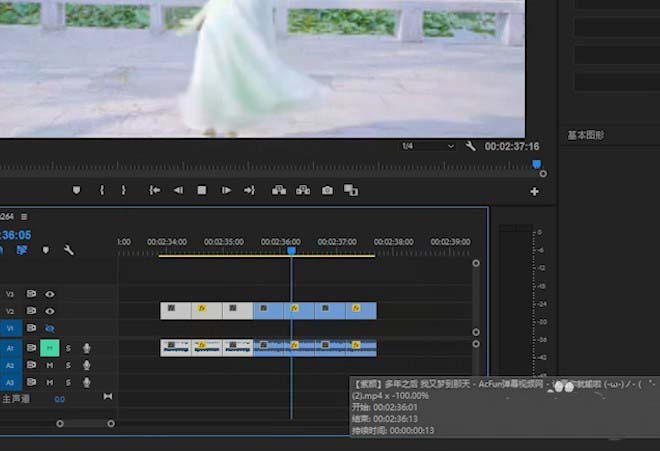Toggle sync lock on track A2
660x451 pixels.
click(31, 364)
